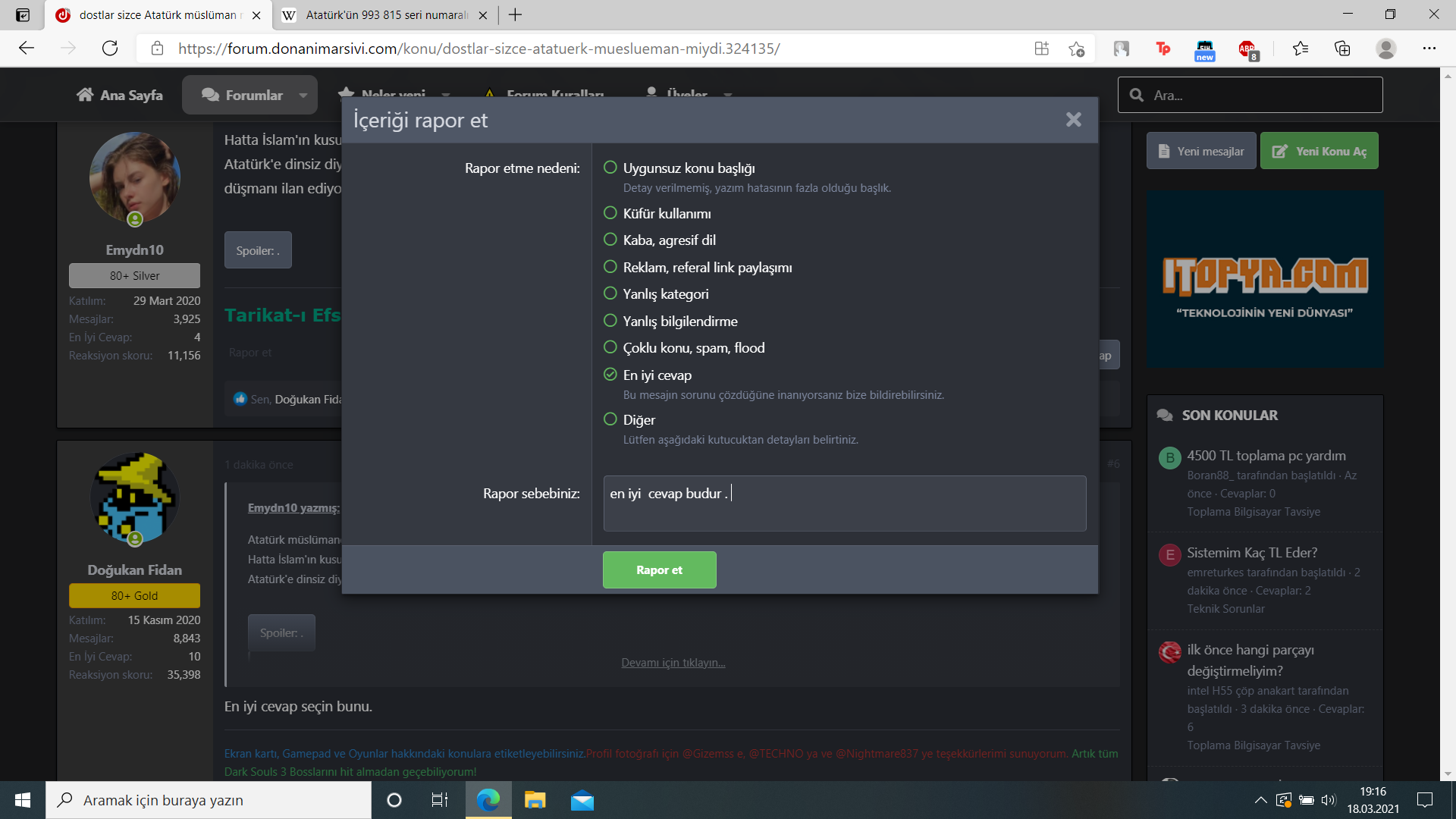Click the green Rapor et button
This screenshot has width=1456, height=819.
[659, 570]
